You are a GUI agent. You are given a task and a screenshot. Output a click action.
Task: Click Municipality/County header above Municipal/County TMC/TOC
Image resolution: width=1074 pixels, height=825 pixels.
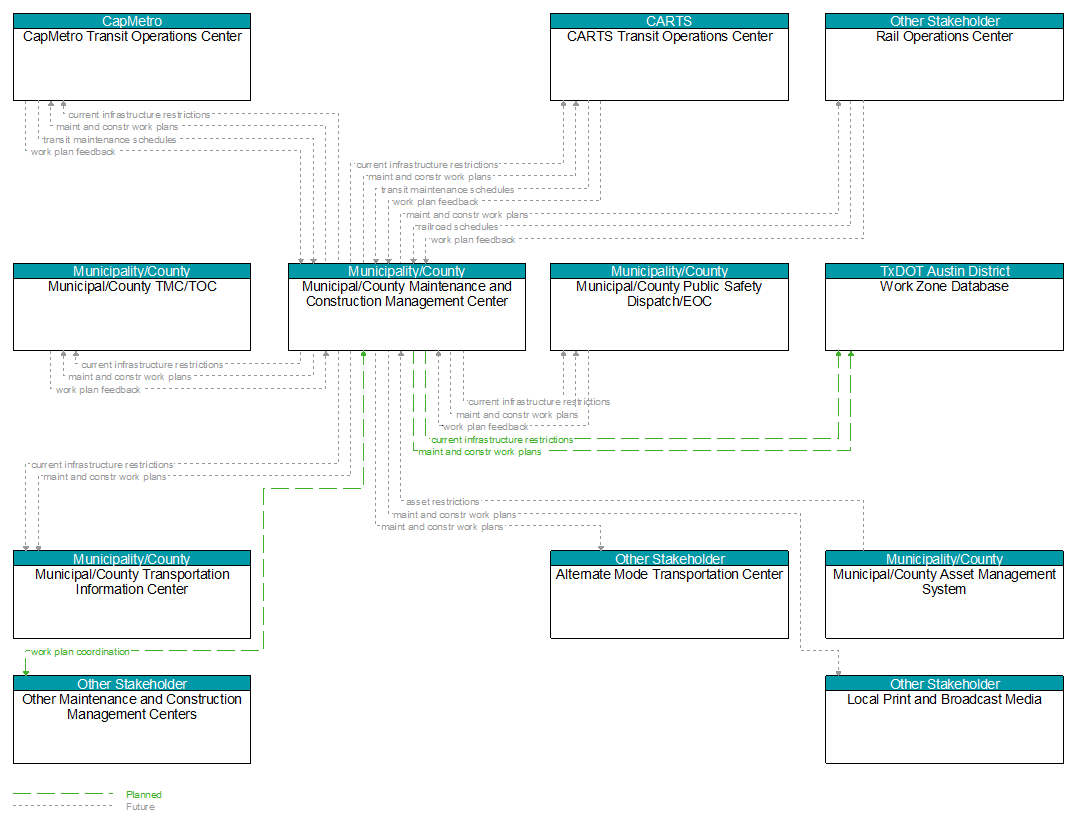tap(132, 271)
